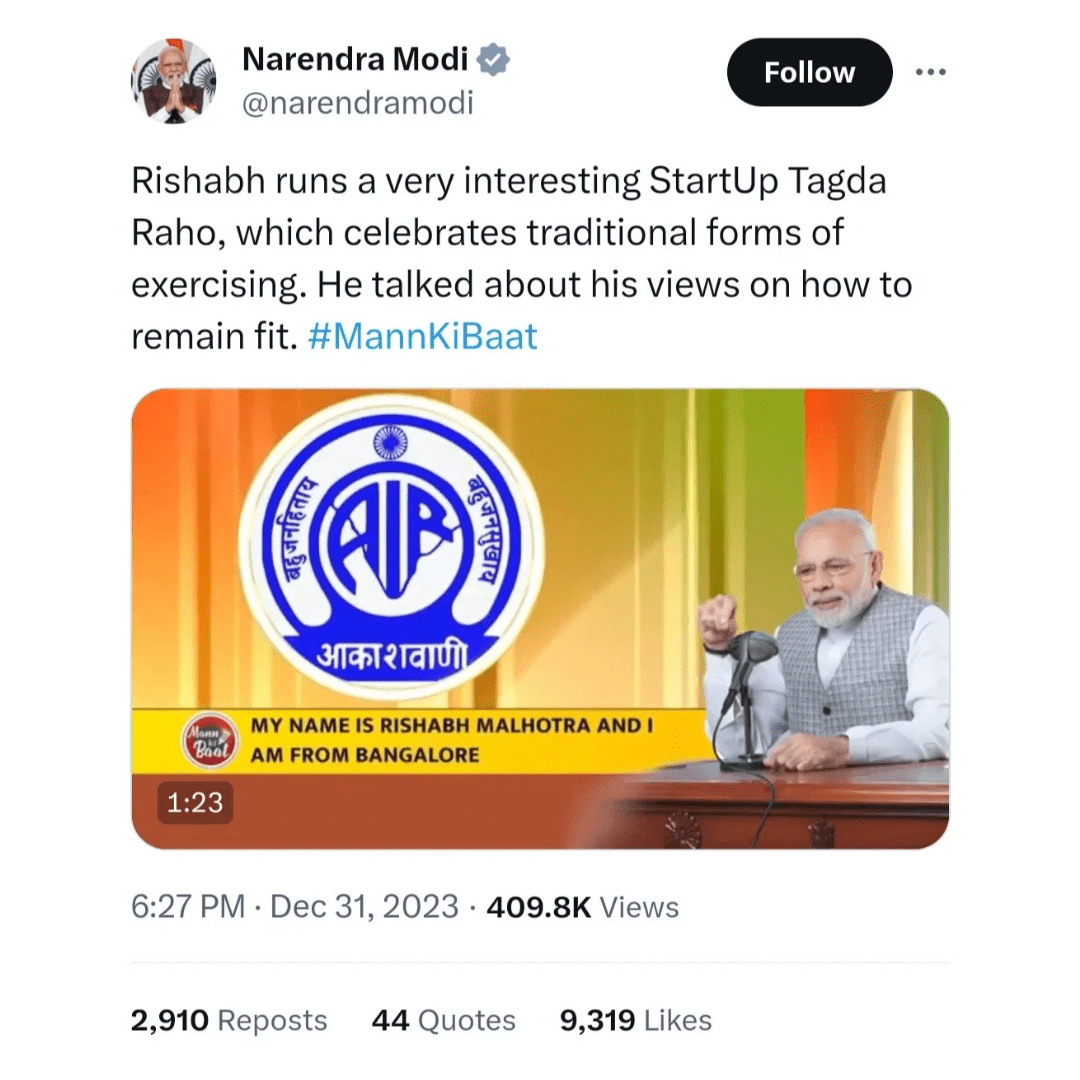
Task: Click the Rishabh Malhotra caption banner
Action: coord(450,739)
